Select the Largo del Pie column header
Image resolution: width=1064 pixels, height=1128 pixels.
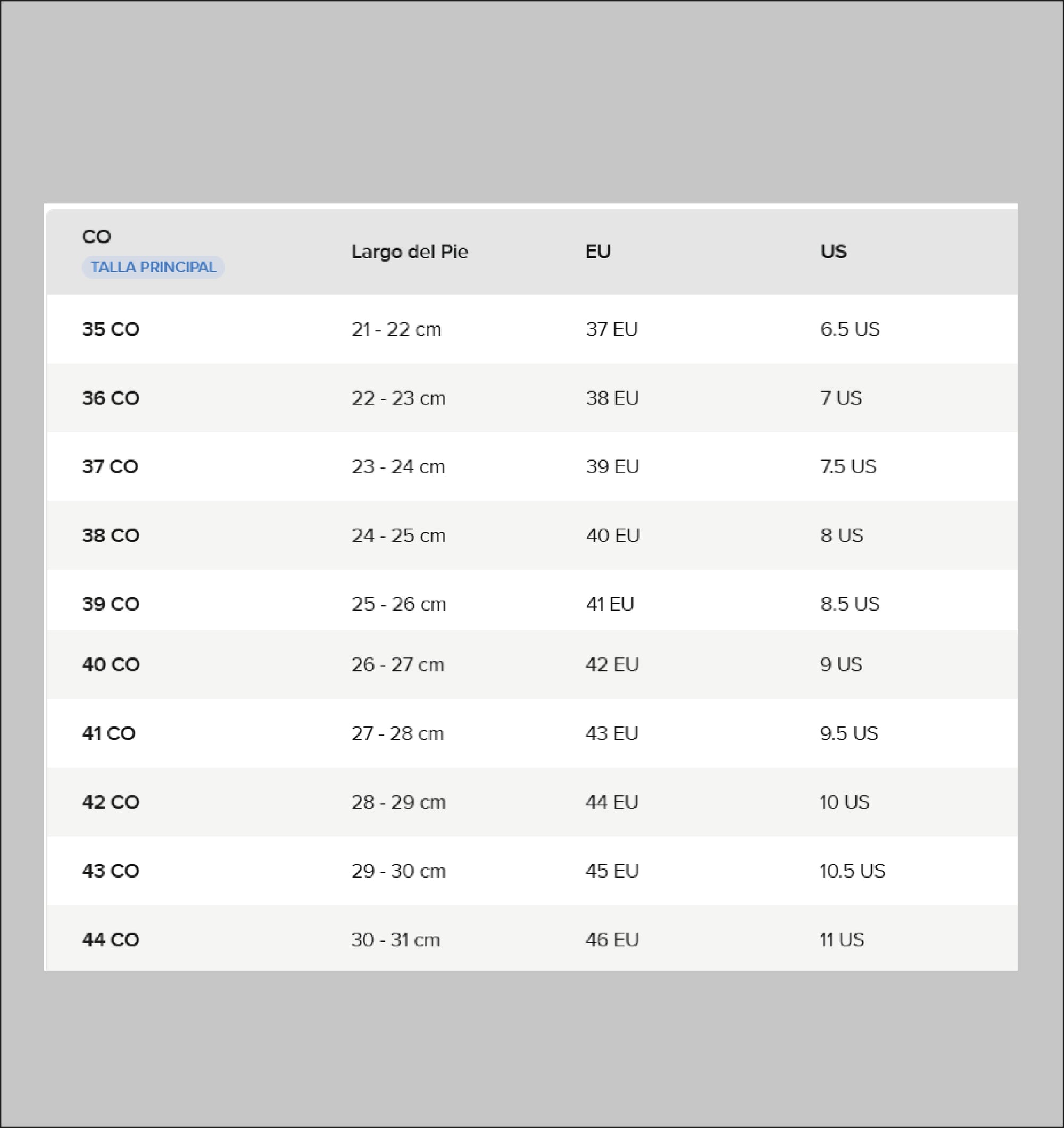click(x=410, y=252)
